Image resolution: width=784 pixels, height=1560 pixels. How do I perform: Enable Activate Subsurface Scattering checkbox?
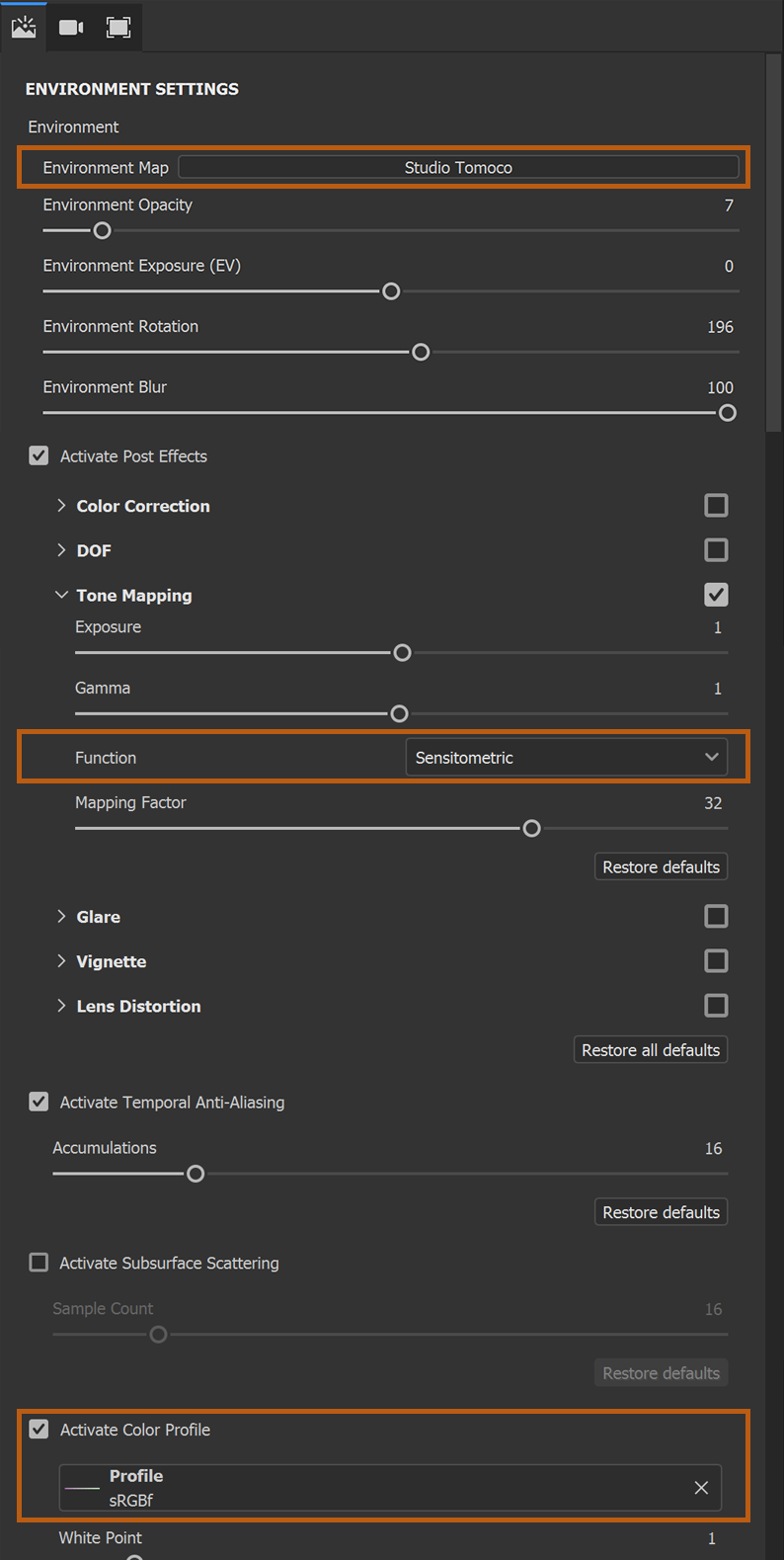point(39,1263)
